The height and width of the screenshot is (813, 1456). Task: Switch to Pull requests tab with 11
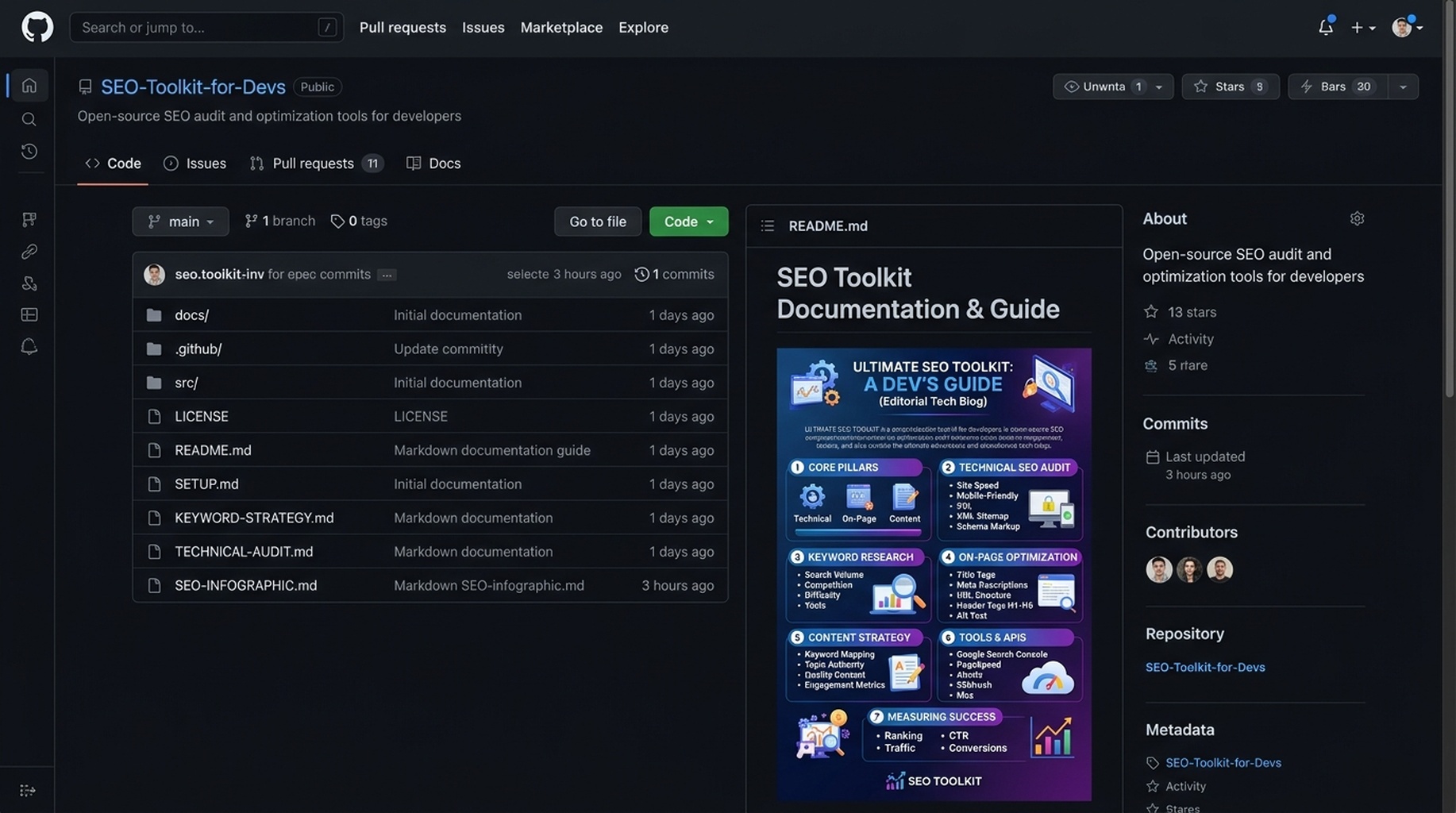click(316, 164)
